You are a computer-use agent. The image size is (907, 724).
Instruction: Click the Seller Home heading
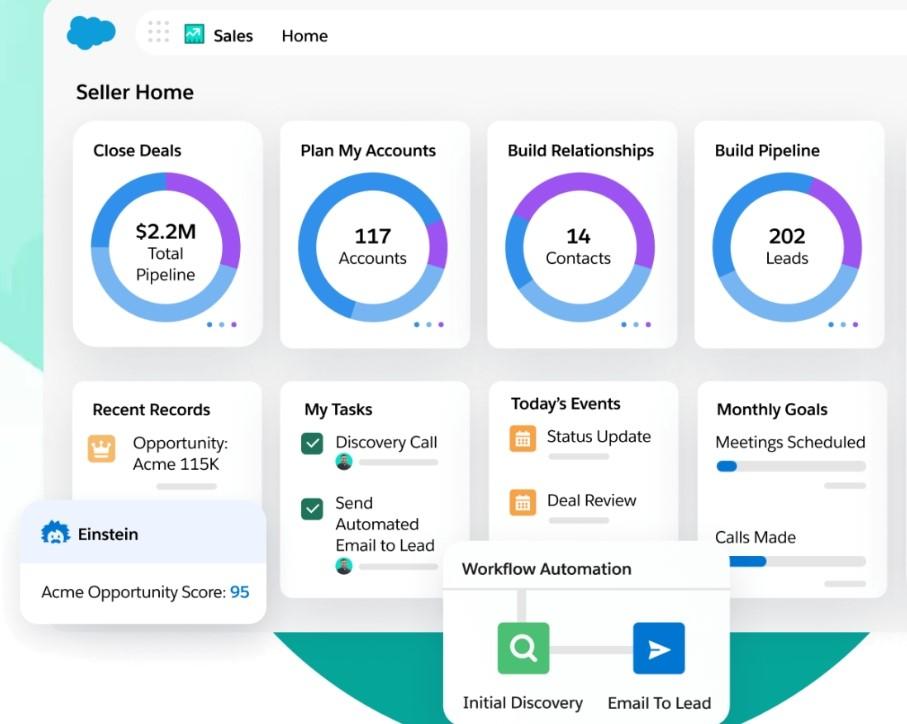pyautogui.click(x=135, y=92)
